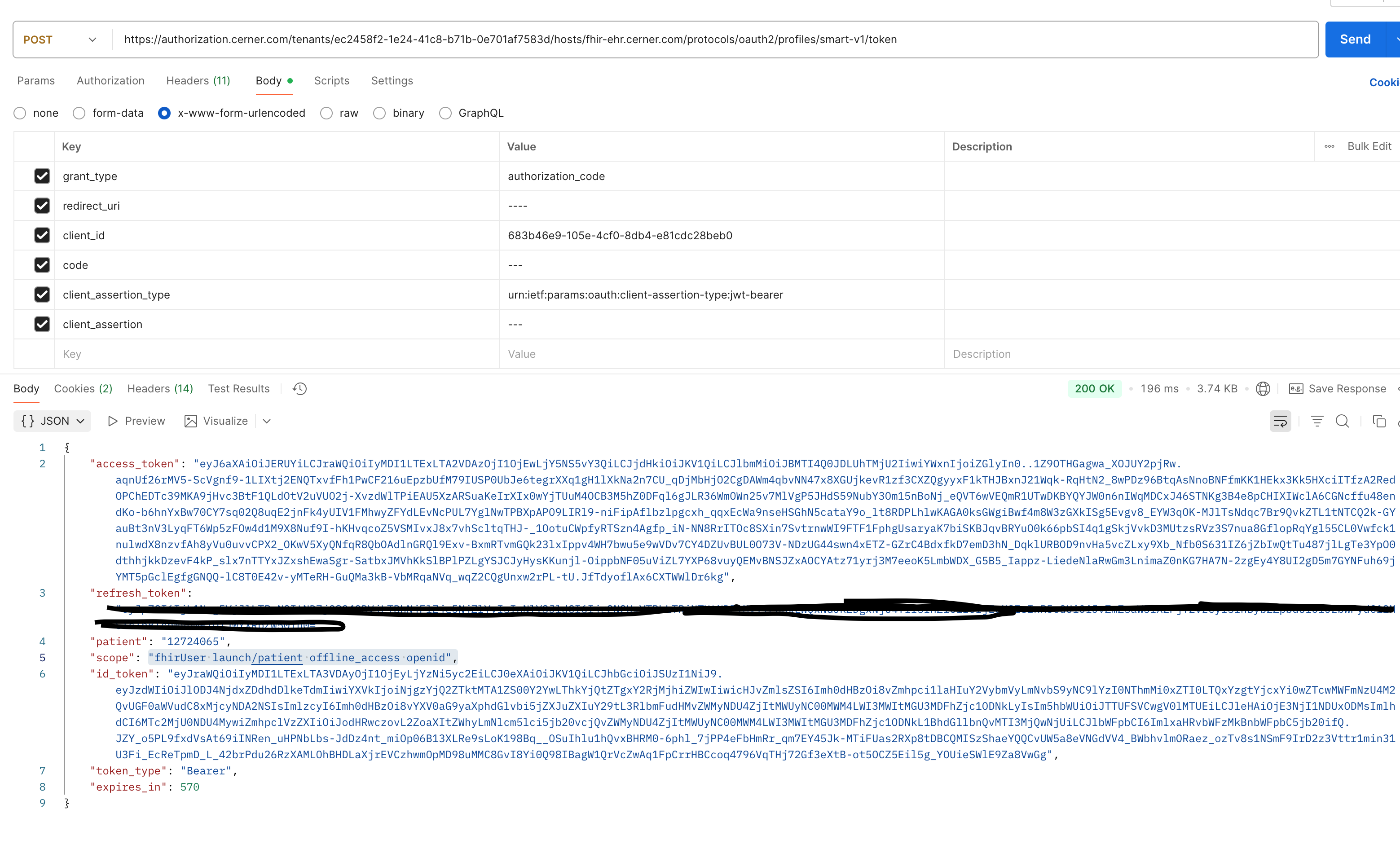The height and width of the screenshot is (844, 1400).
Task: Click the response history clock icon
Action: tap(299, 388)
